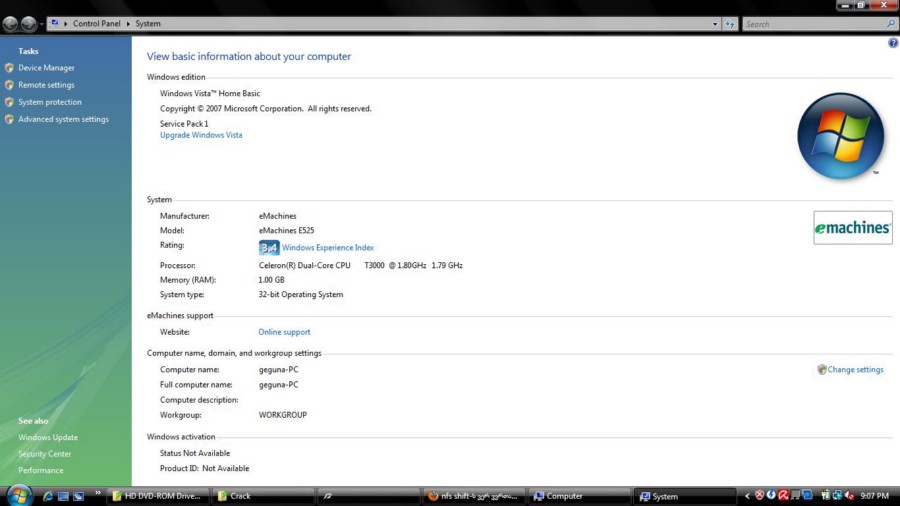This screenshot has height=506, width=900.
Task: Click red Kaspersky K tray icon
Action: (783, 496)
